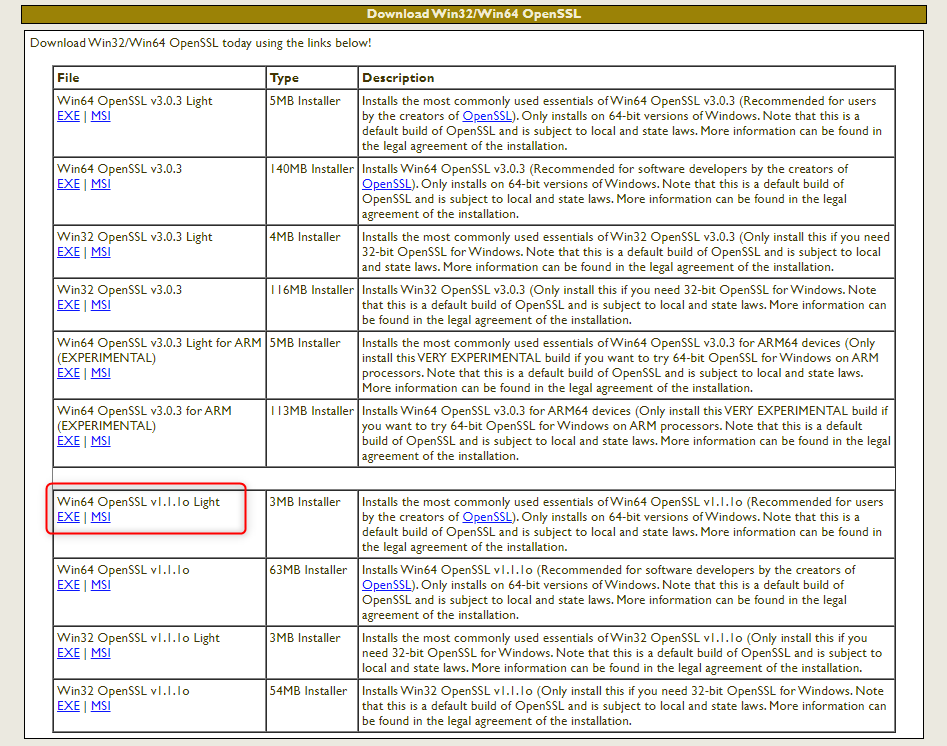Download the Win32 OpenSSL v3.0.3 Light EXE
The image size is (947, 746).
[x=68, y=252]
